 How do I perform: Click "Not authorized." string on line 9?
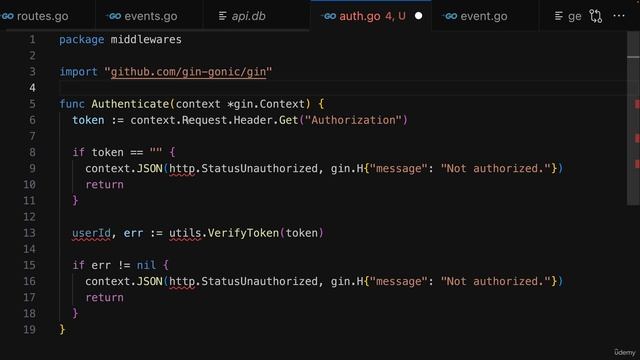click(496, 169)
